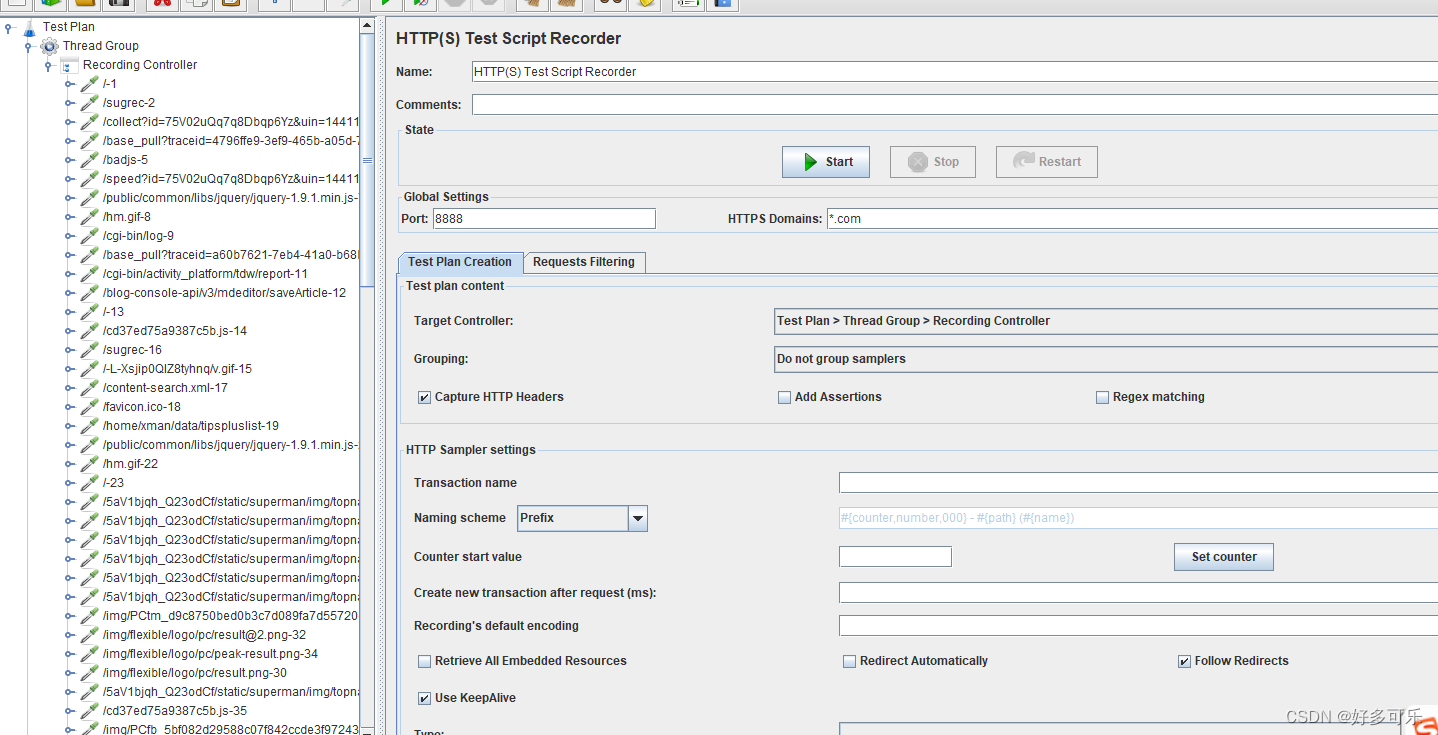
Task: Enable the Regex matching checkbox
Action: pyautogui.click(x=1102, y=397)
